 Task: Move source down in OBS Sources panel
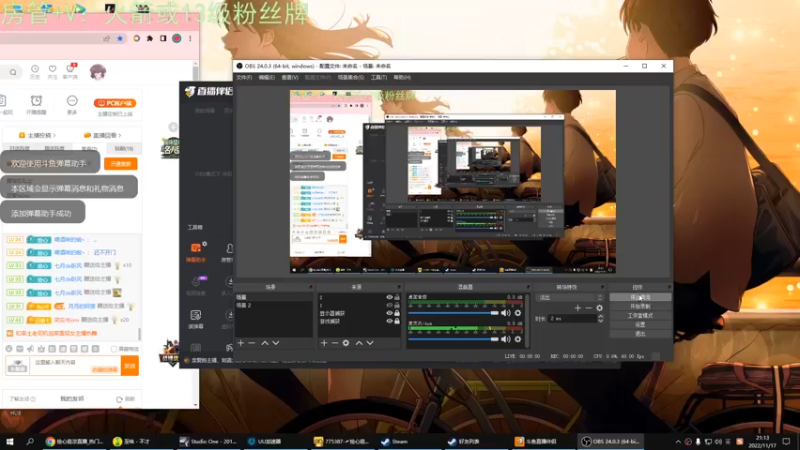(370, 343)
